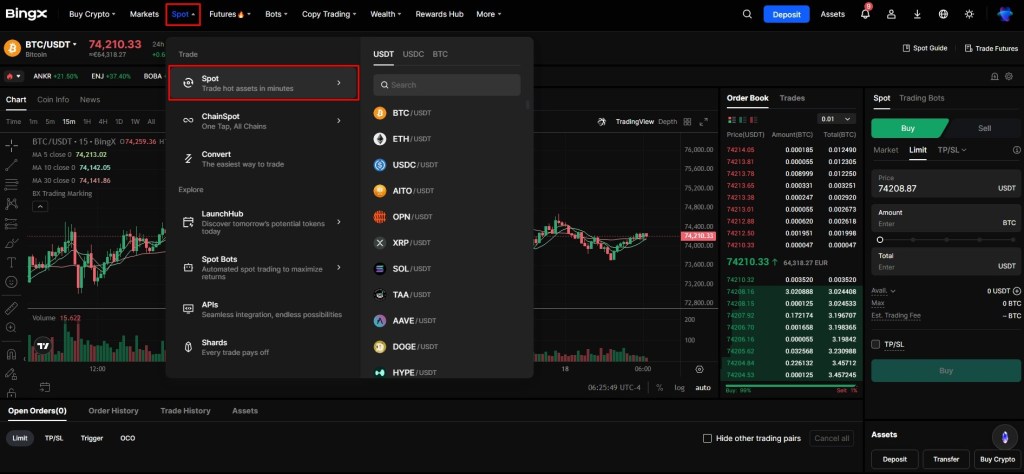Switch the order form to Buy
Screen dimensions: 1024x474
click(908, 128)
